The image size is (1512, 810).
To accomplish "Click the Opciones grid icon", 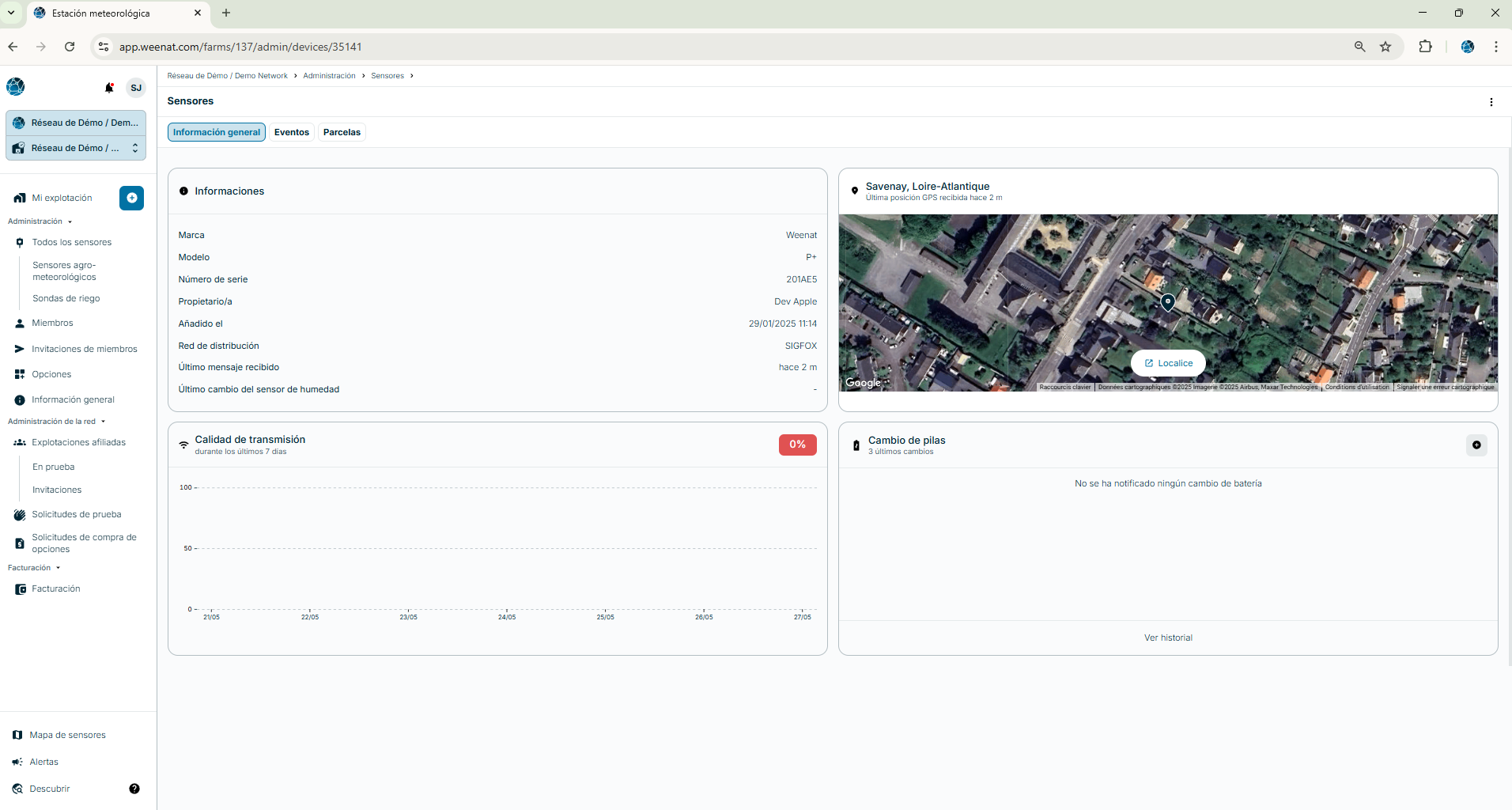I will 20,374.
